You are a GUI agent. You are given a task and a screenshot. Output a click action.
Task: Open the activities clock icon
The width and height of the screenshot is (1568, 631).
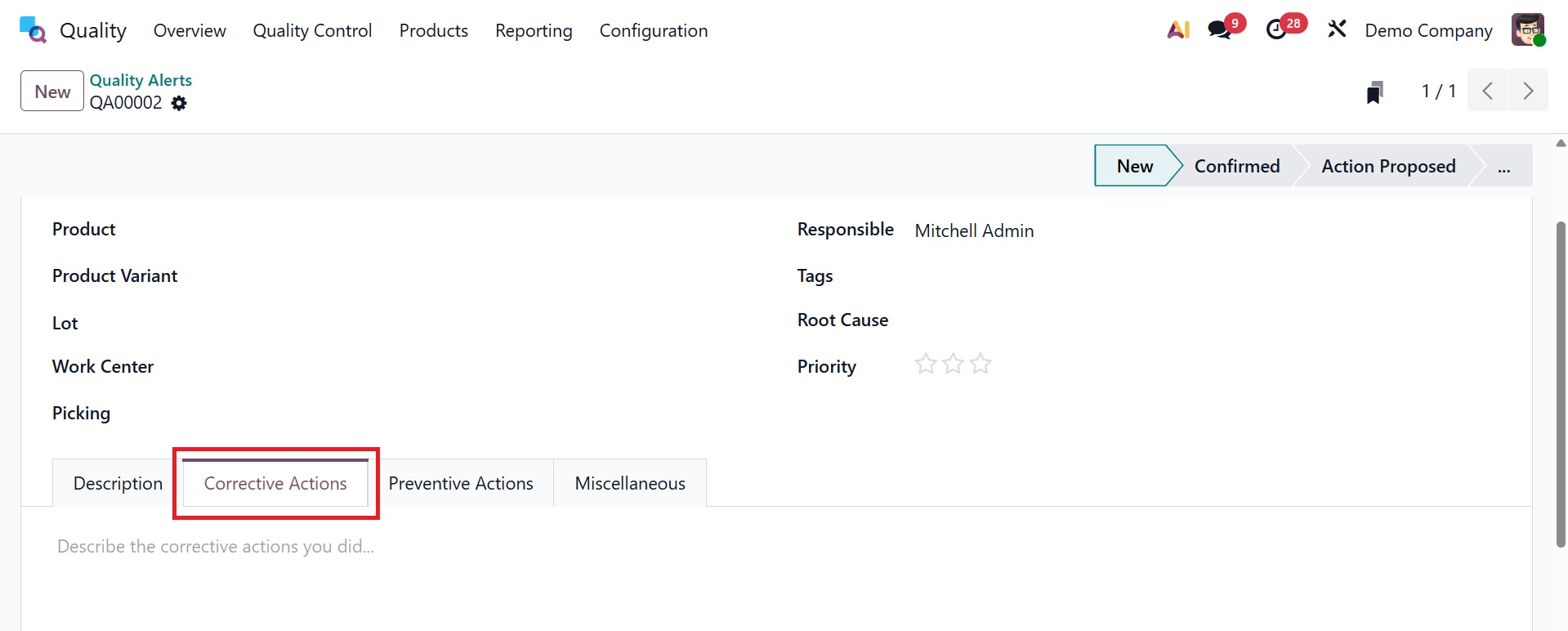(x=1276, y=30)
